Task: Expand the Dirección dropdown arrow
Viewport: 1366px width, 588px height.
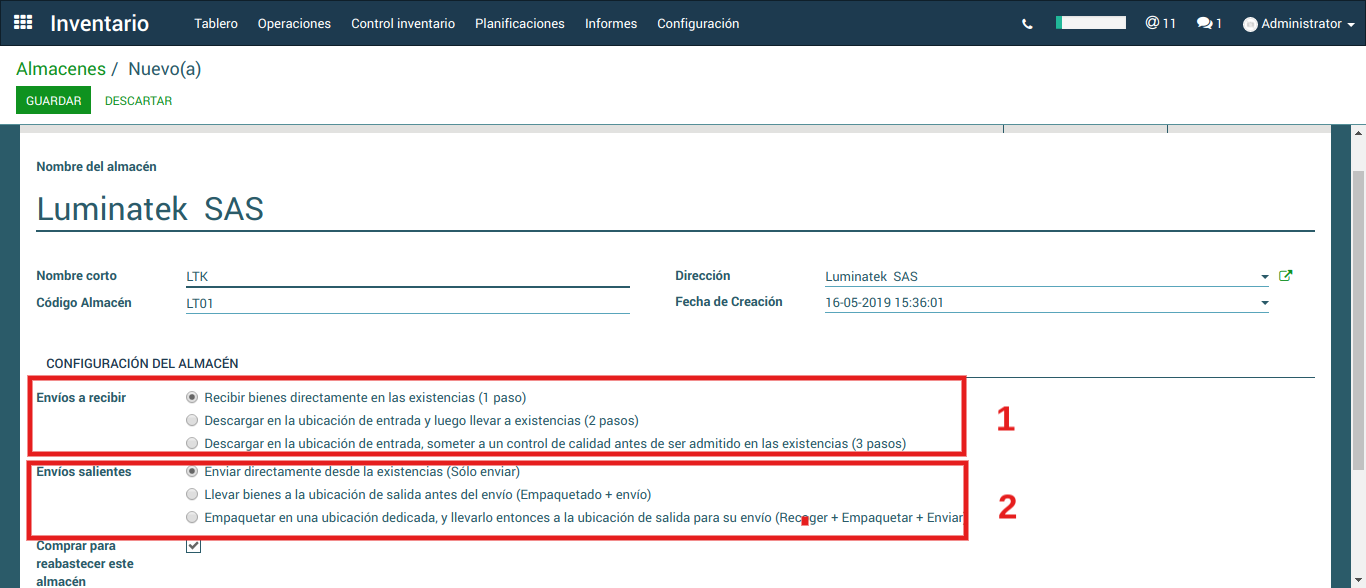Action: (1264, 277)
